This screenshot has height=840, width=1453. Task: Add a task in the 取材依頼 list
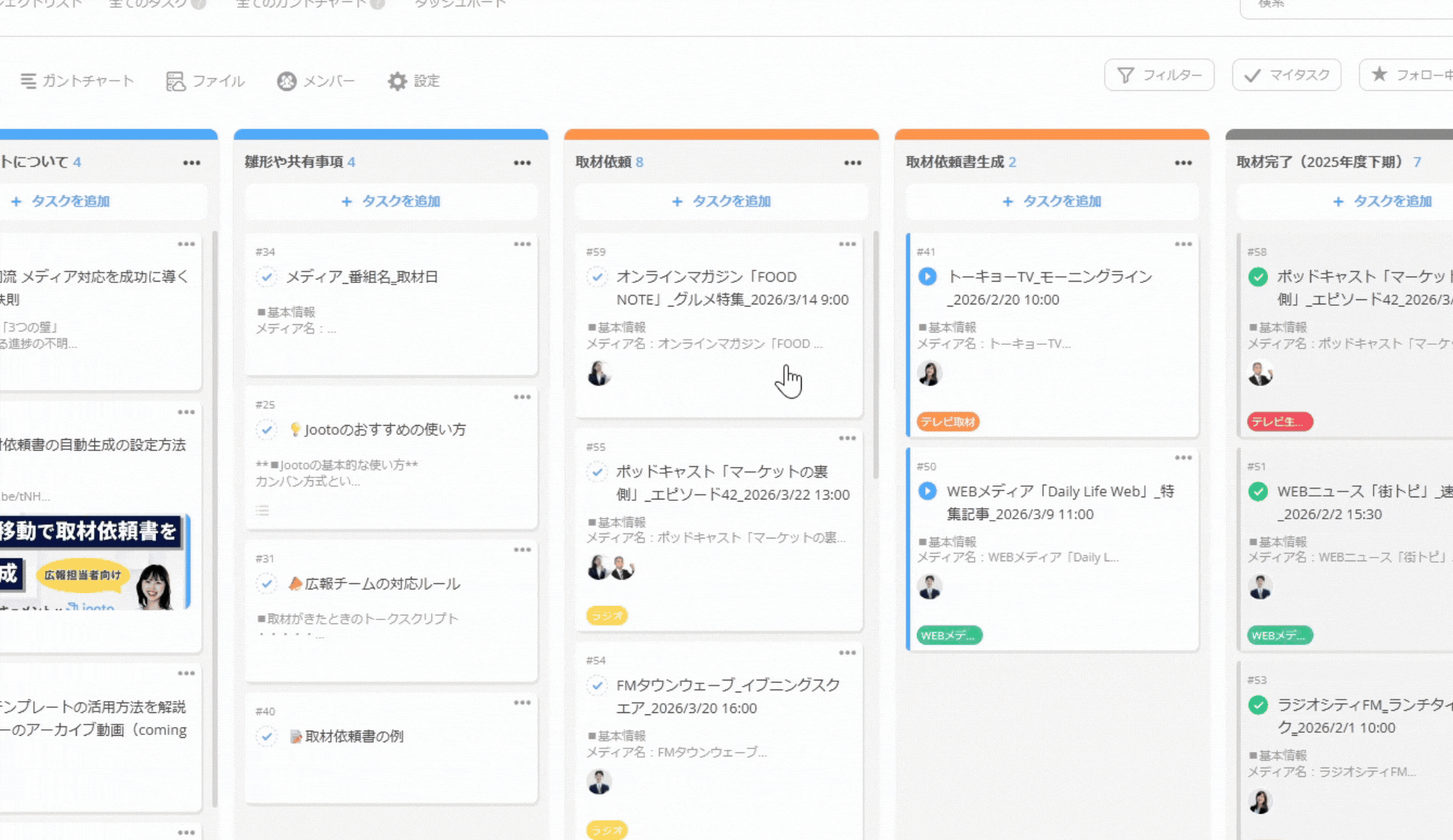coord(722,201)
